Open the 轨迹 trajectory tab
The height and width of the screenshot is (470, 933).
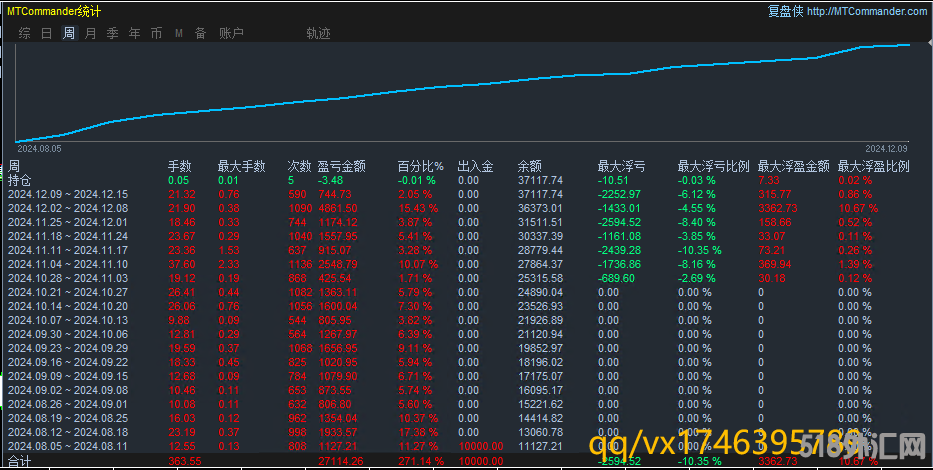[318, 33]
